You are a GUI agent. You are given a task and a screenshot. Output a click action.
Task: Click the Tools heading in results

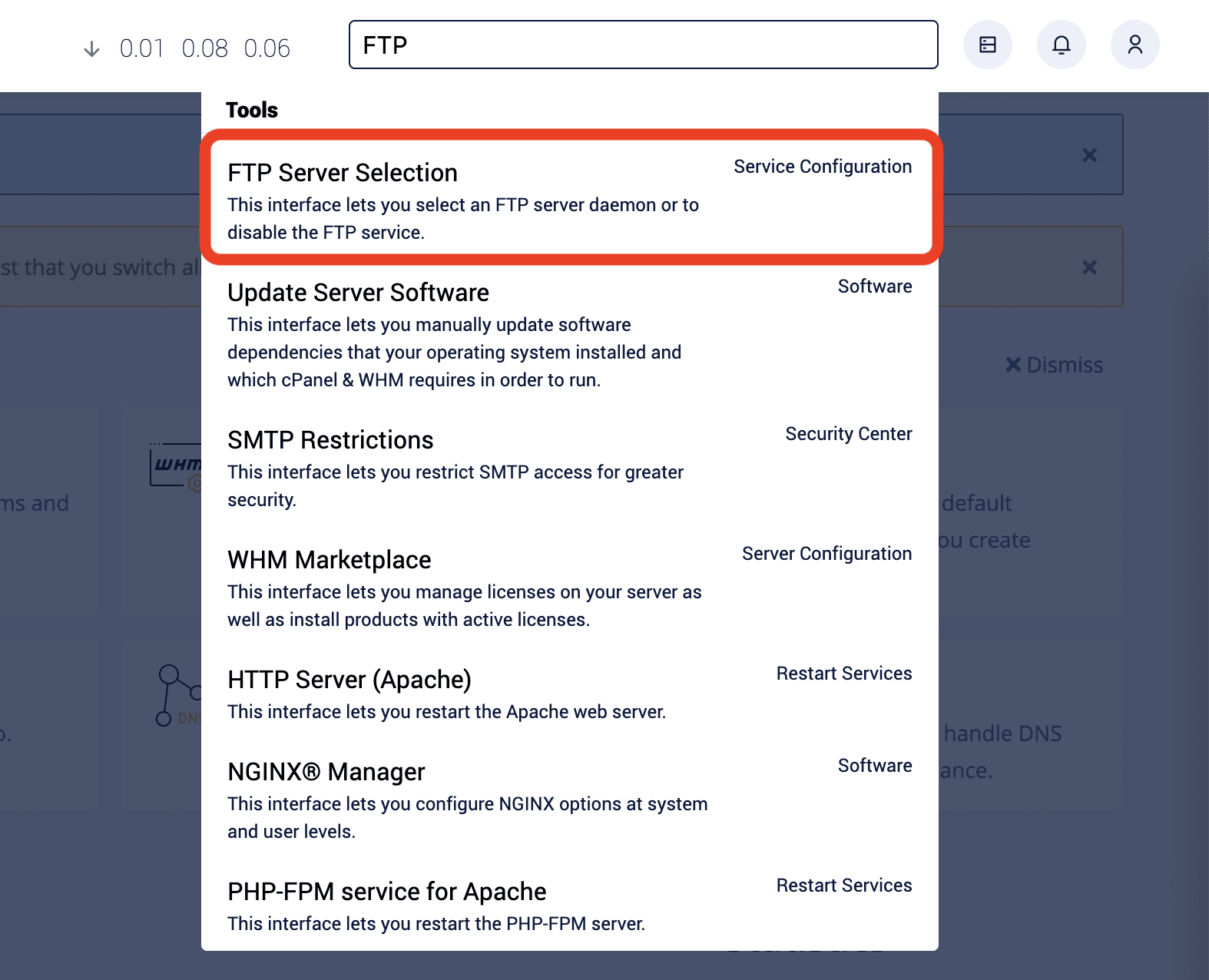tap(252, 110)
